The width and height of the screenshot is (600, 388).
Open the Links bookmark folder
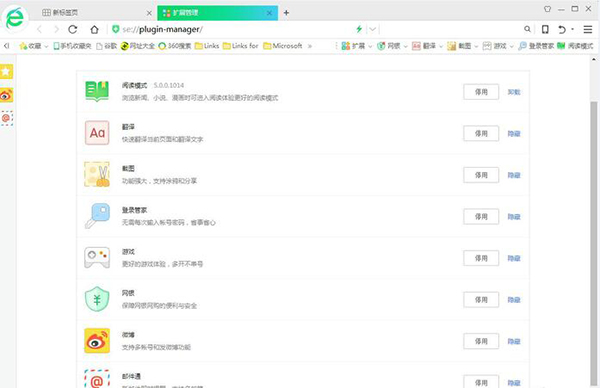pyautogui.click(x=207, y=46)
